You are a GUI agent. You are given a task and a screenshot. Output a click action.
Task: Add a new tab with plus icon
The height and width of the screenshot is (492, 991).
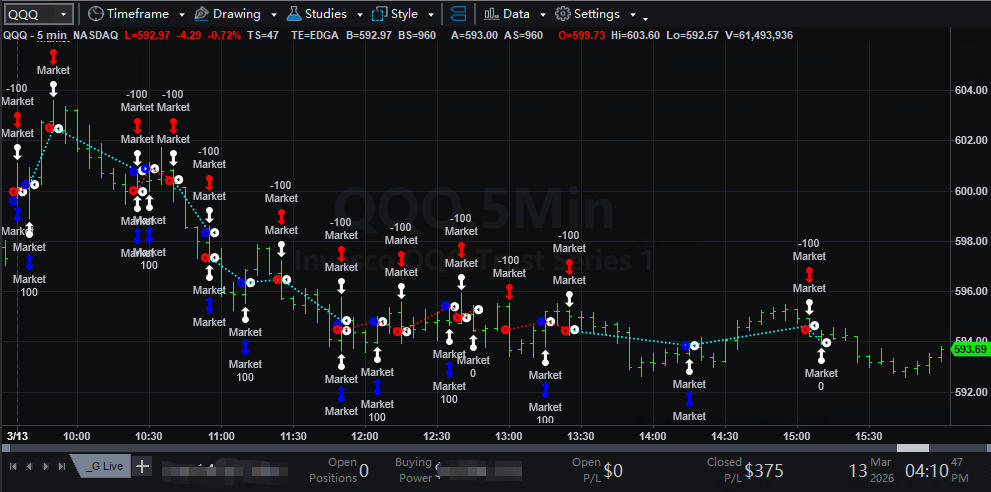click(143, 466)
